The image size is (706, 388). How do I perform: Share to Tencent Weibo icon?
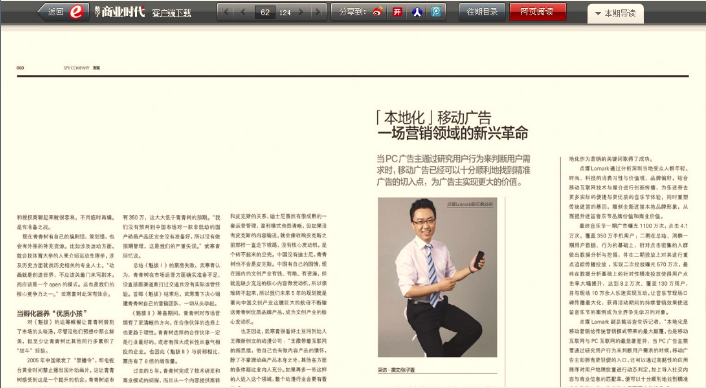coord(436,12)
